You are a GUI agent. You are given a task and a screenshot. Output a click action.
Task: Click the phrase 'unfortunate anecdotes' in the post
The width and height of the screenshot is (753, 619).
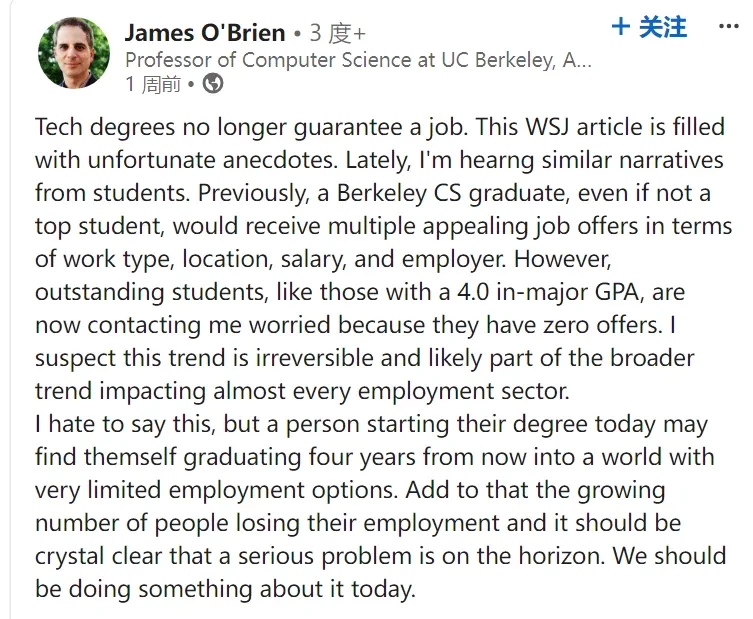(x=213, y=160)
